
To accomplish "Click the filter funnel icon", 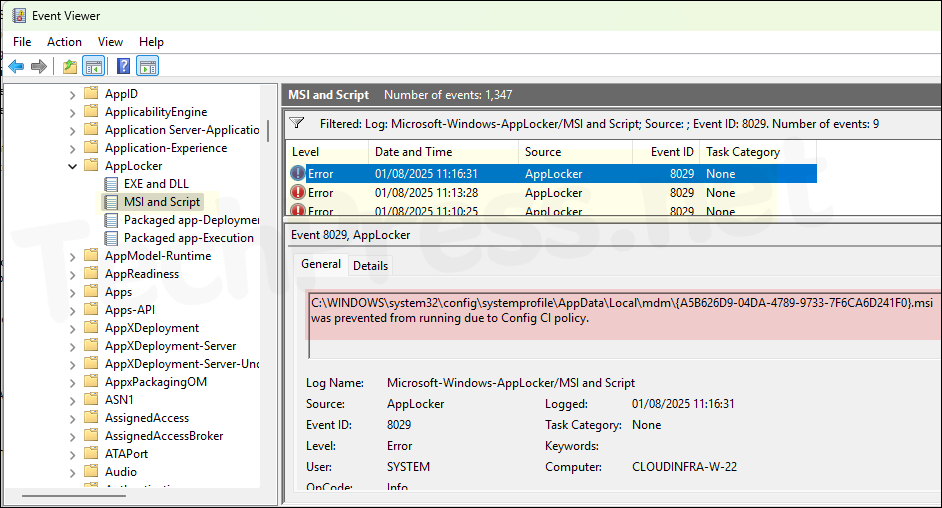I will 297,123.
